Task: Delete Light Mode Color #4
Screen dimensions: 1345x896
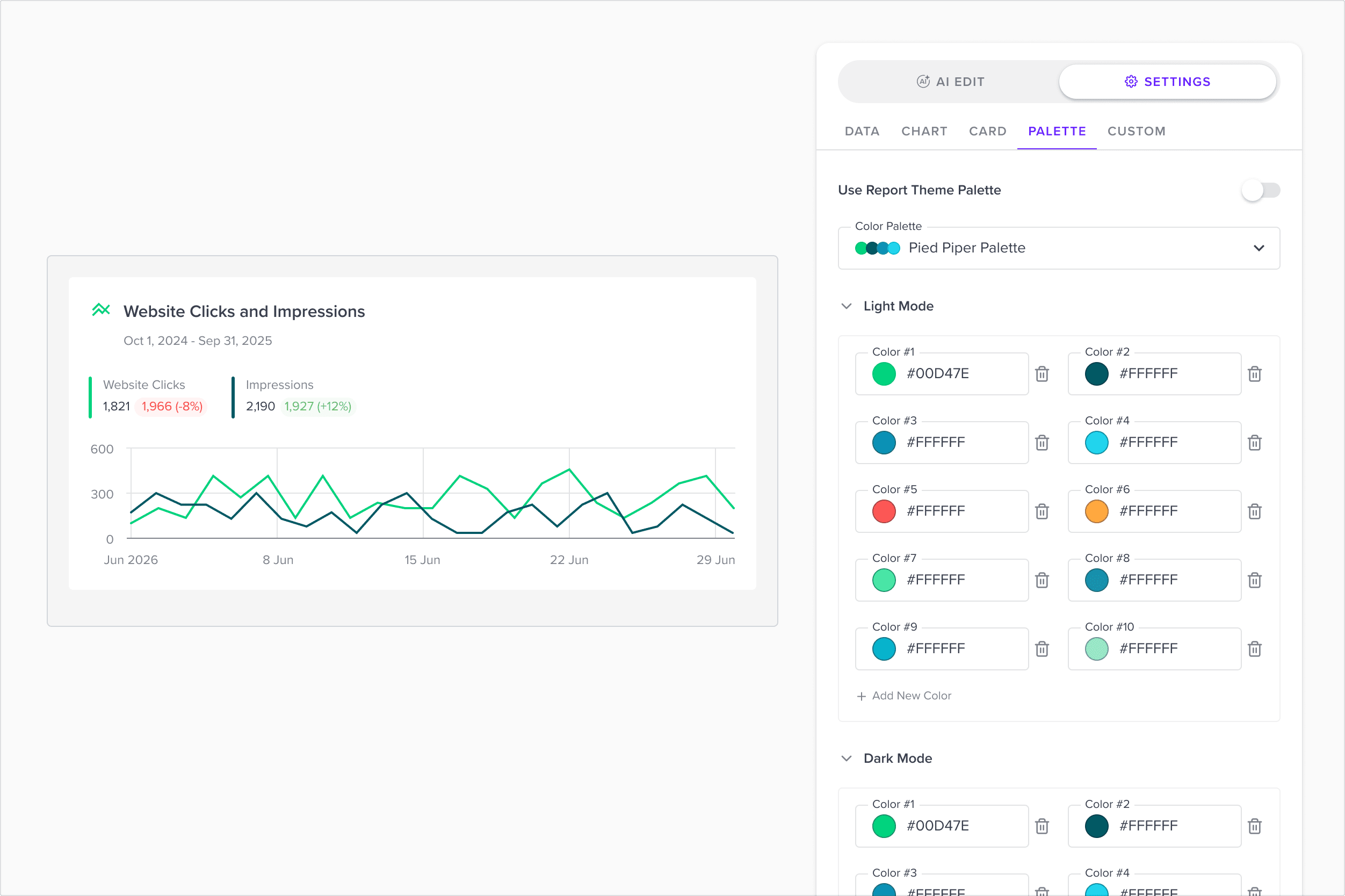Action: coord(1255,442)
